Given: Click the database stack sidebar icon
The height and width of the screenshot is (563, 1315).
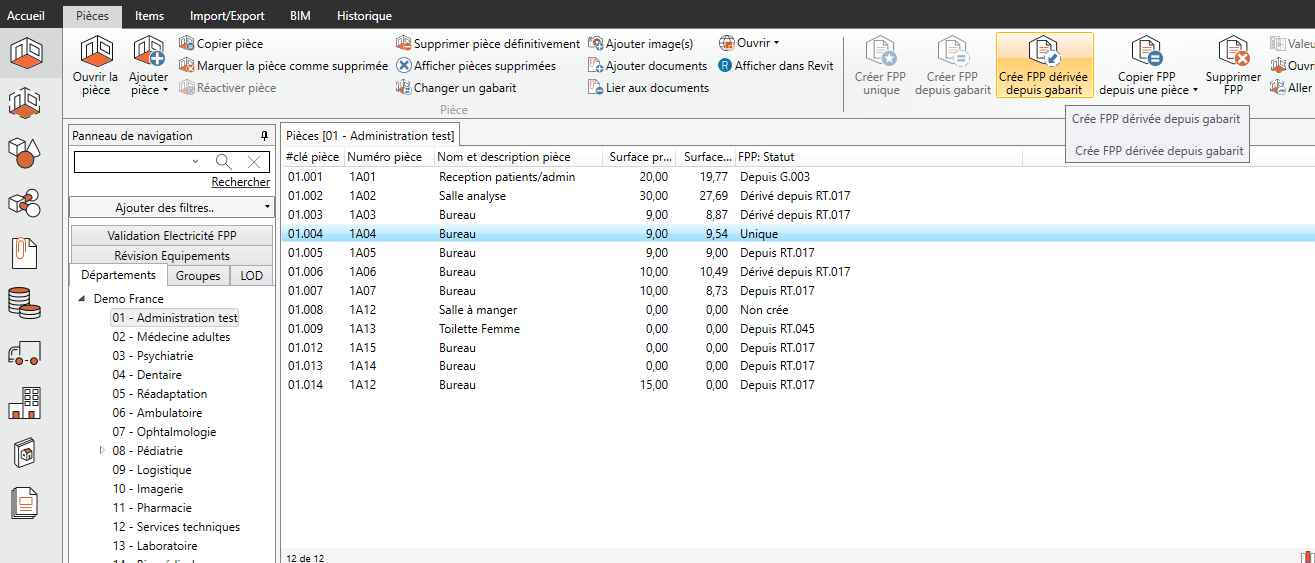Looking at the screenshot, I should [25, 302].
